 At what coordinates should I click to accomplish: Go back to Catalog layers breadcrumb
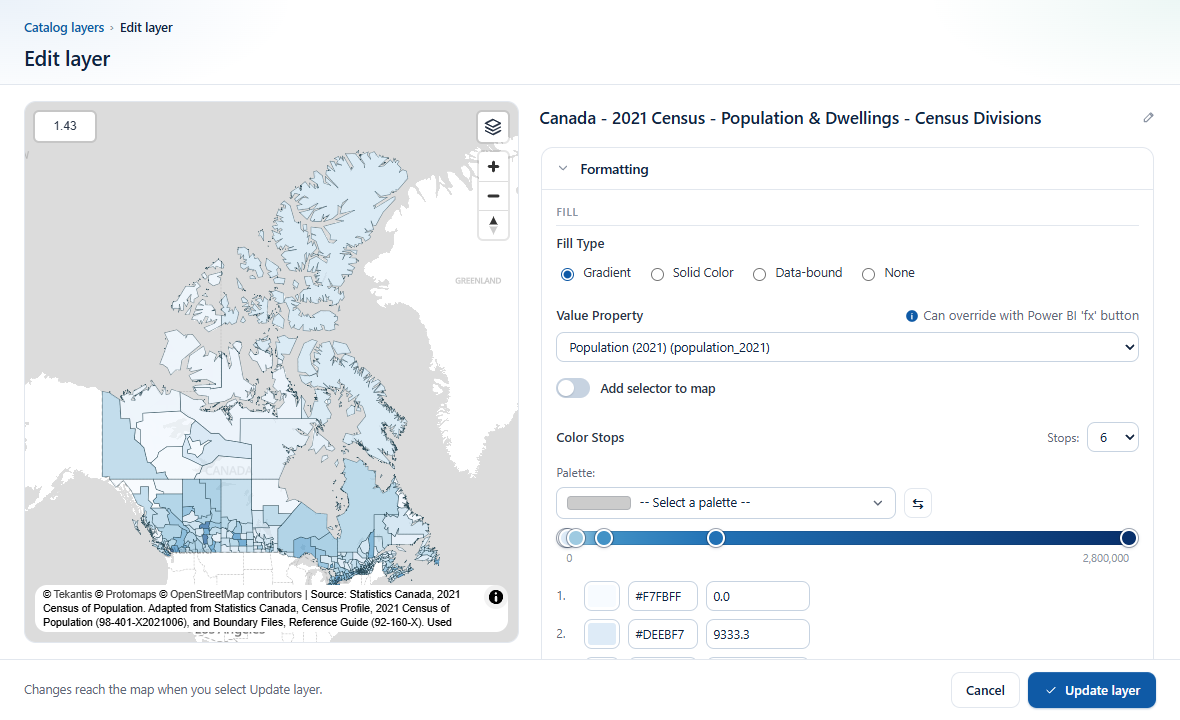click(64, 27)
